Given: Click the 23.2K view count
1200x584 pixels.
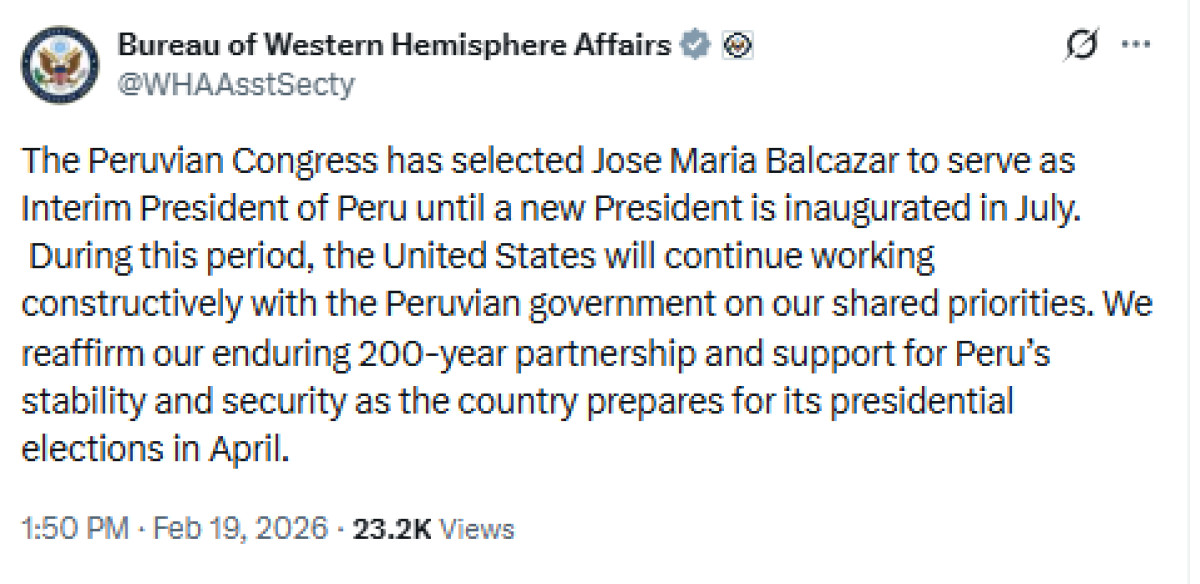Looking at the screenshot, I should [391, 527].
